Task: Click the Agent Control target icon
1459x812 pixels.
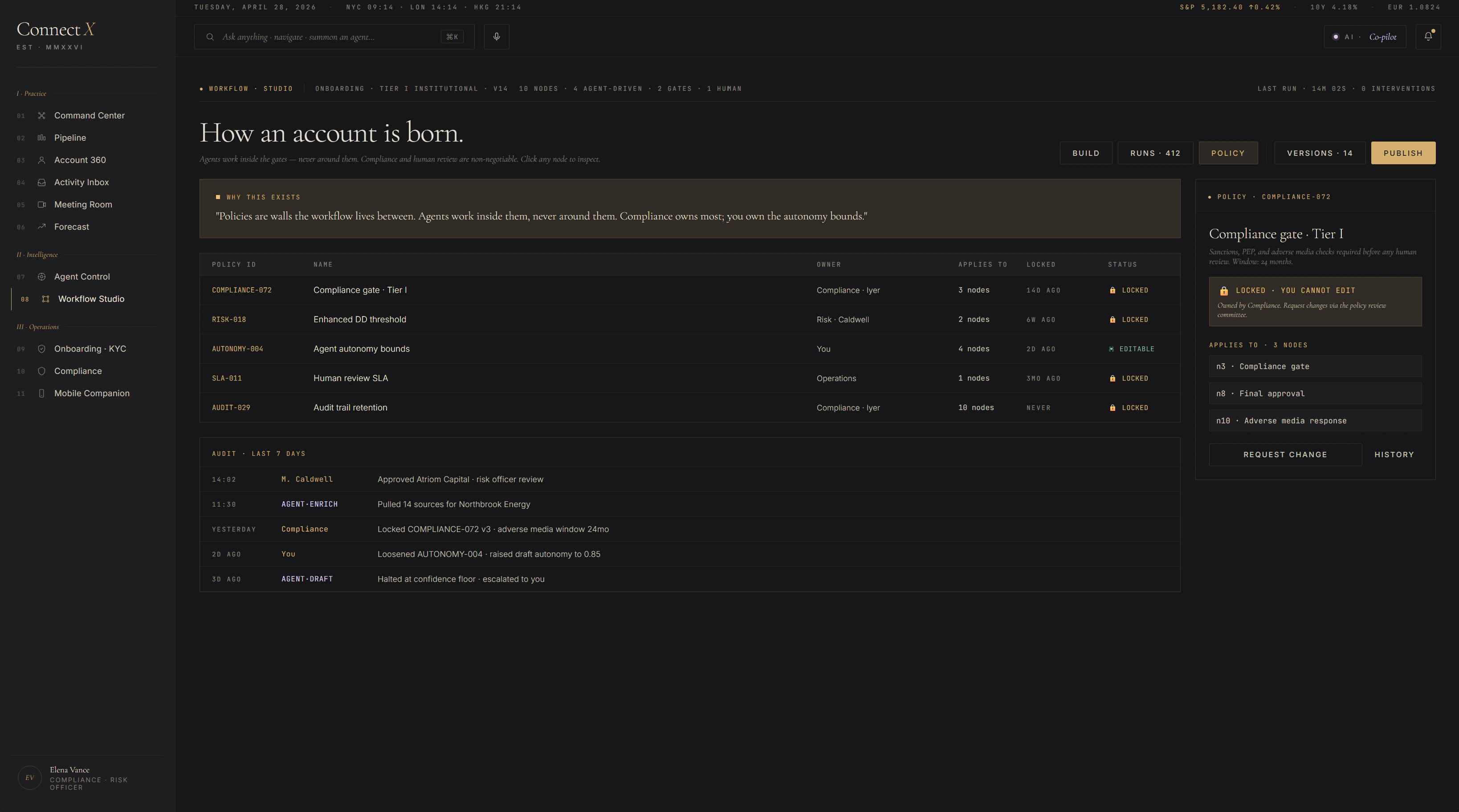Action: (41, 277)
